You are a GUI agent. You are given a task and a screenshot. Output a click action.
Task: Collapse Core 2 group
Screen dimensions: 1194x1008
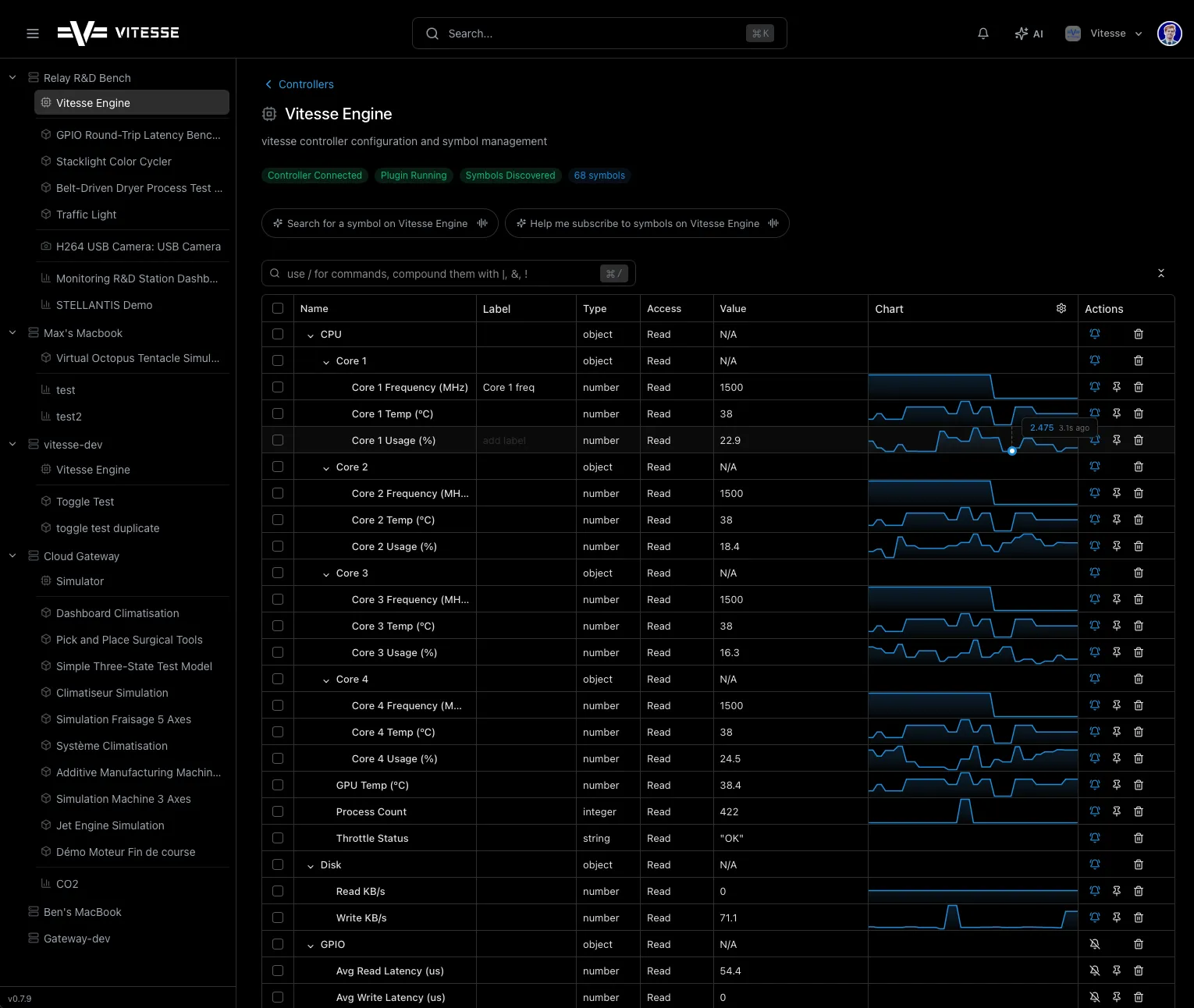[326, 467]
